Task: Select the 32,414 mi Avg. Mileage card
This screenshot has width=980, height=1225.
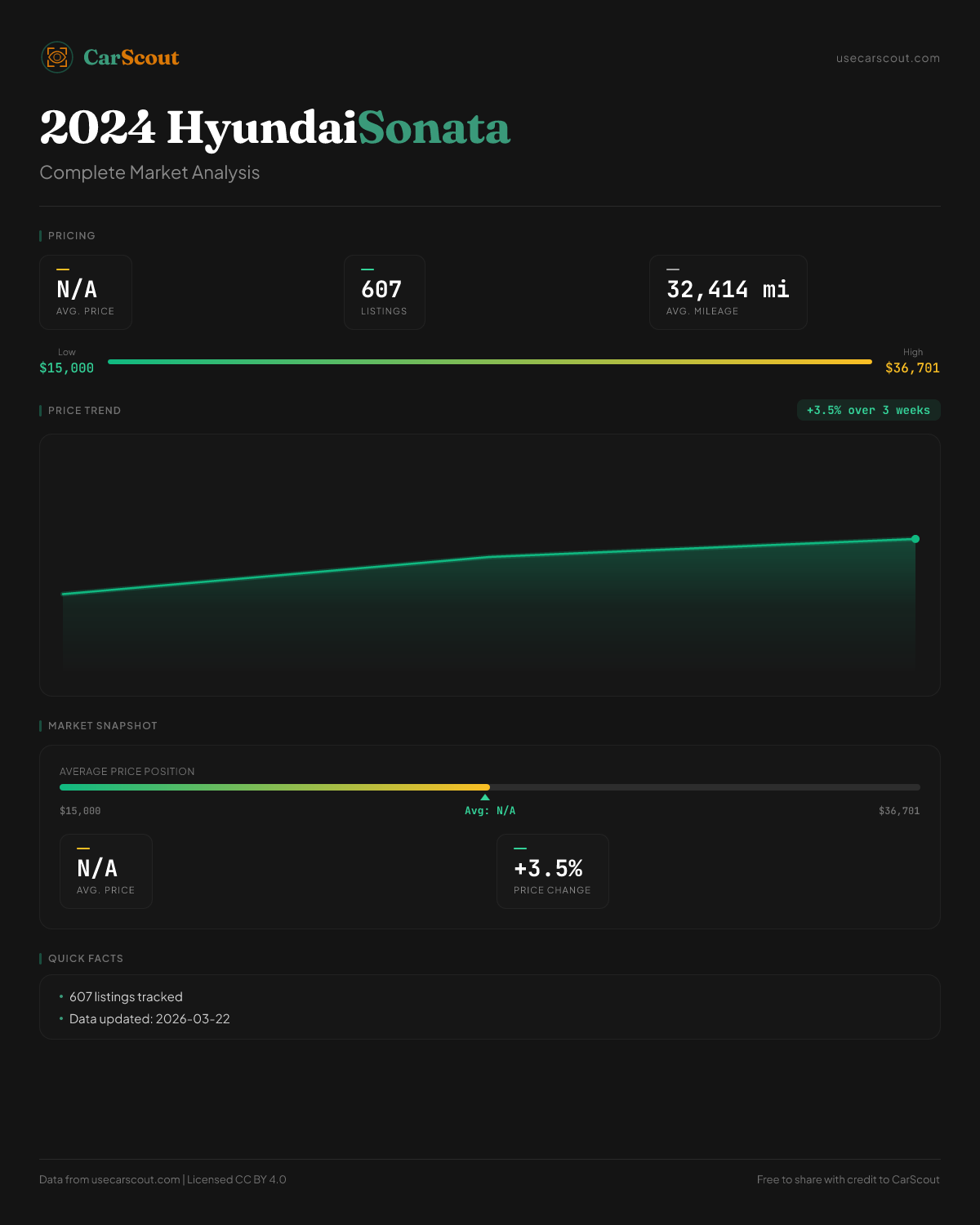Action: [728, 292]
